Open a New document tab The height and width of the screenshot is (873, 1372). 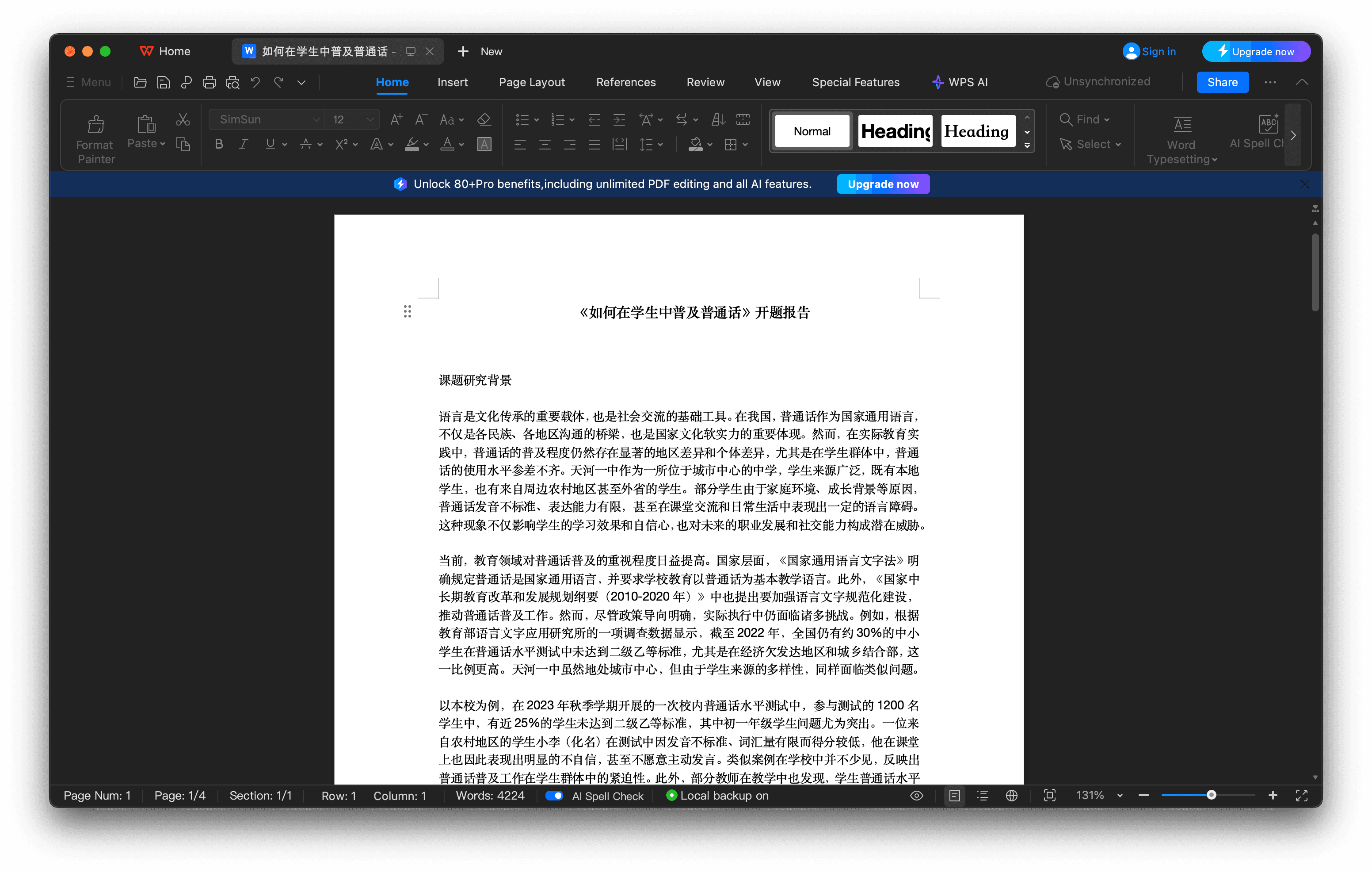480,51
